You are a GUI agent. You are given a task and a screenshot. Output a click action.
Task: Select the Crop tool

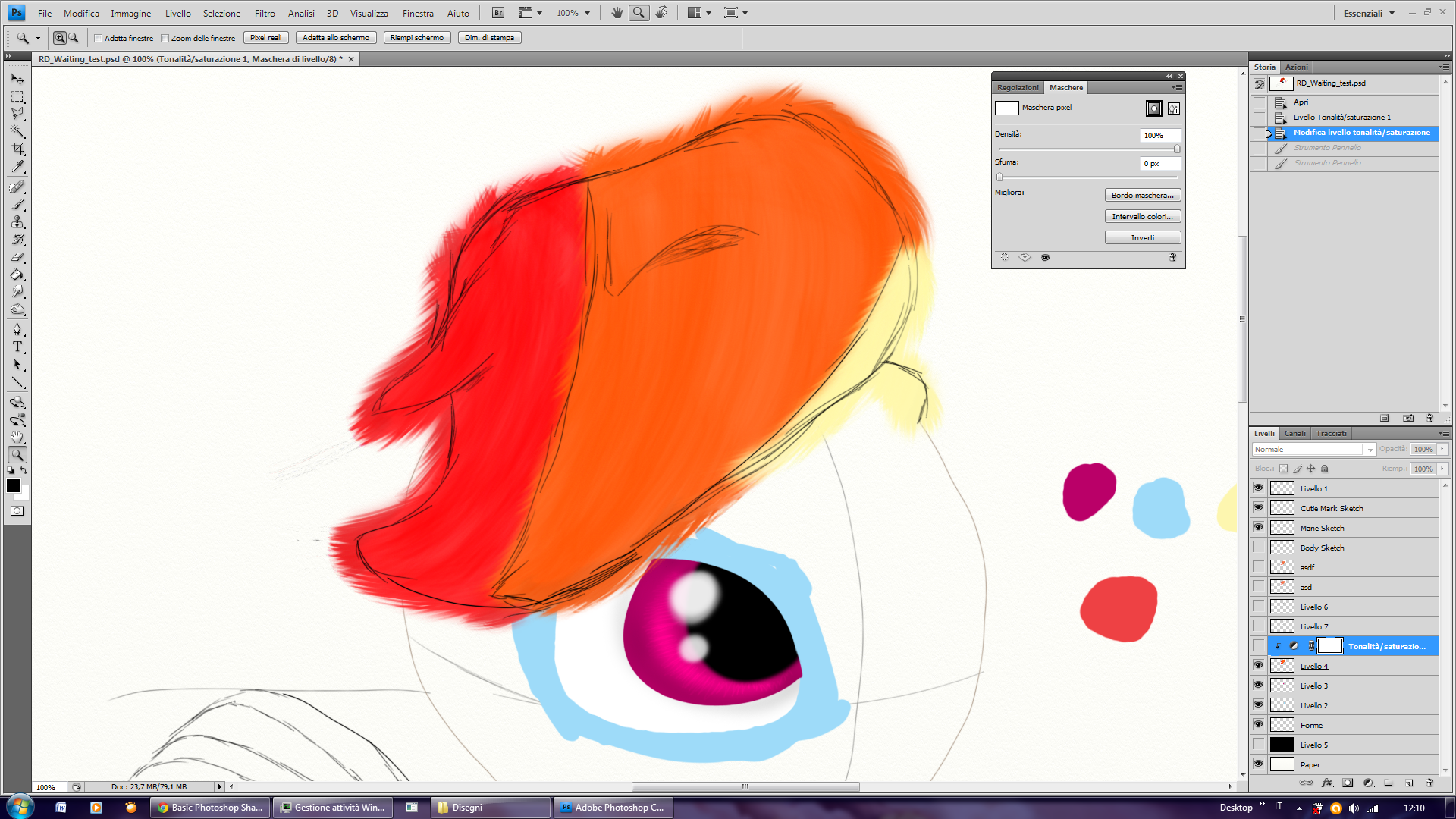coord(17,149)
